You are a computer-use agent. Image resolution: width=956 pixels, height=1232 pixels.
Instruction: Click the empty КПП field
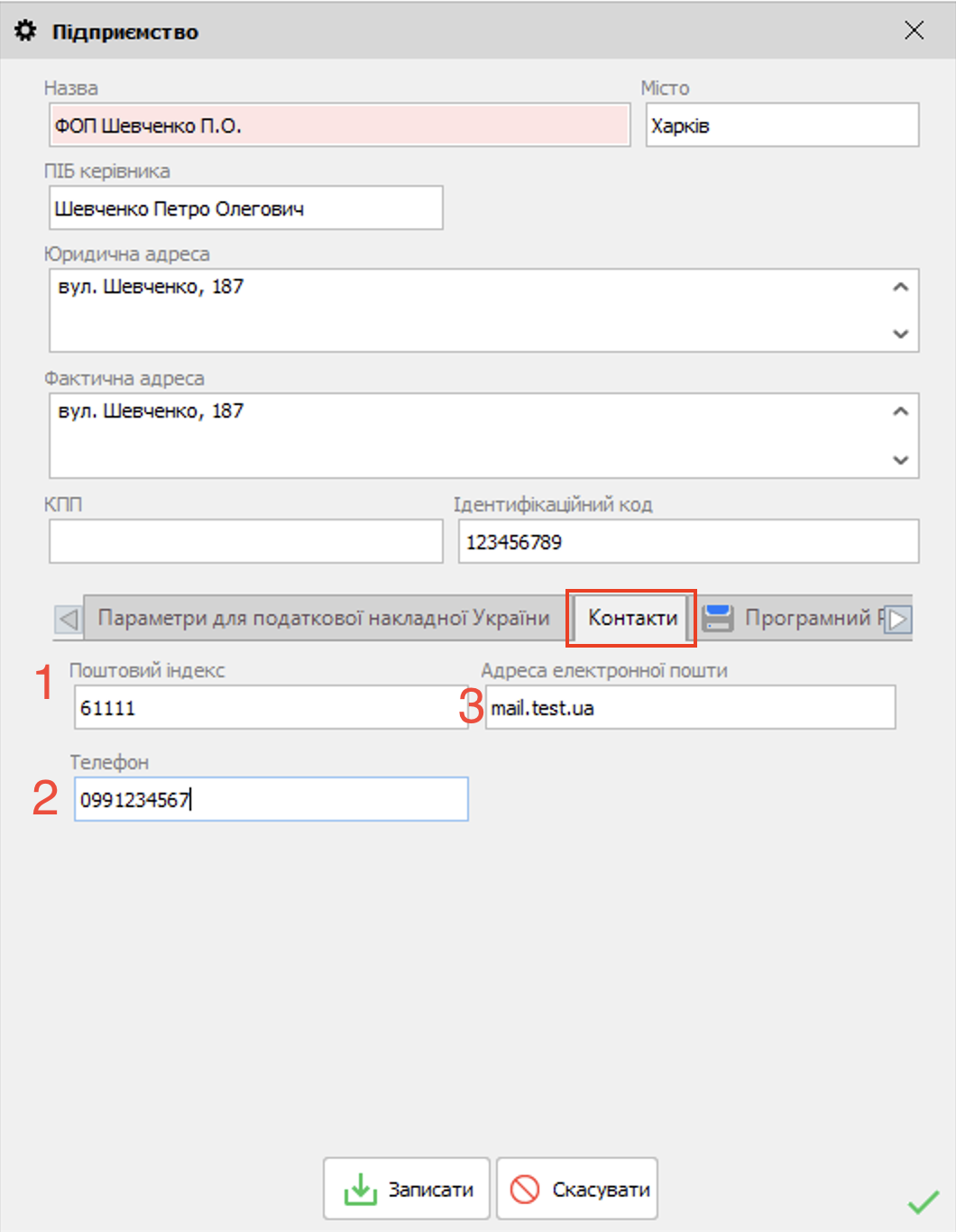pos(245,541)
